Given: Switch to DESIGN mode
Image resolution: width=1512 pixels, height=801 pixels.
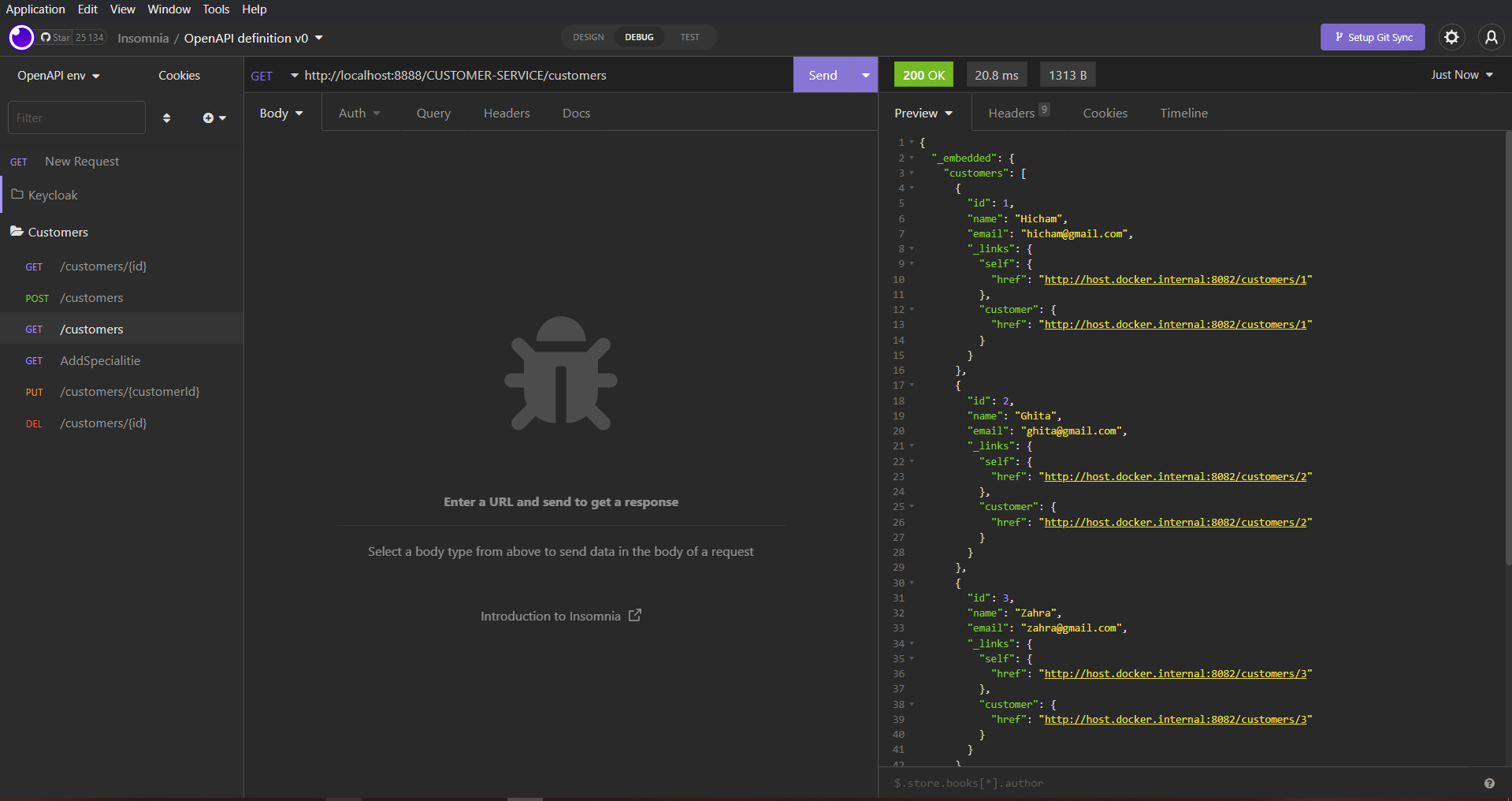Looking at the screenshot, I should coord(588,36).
